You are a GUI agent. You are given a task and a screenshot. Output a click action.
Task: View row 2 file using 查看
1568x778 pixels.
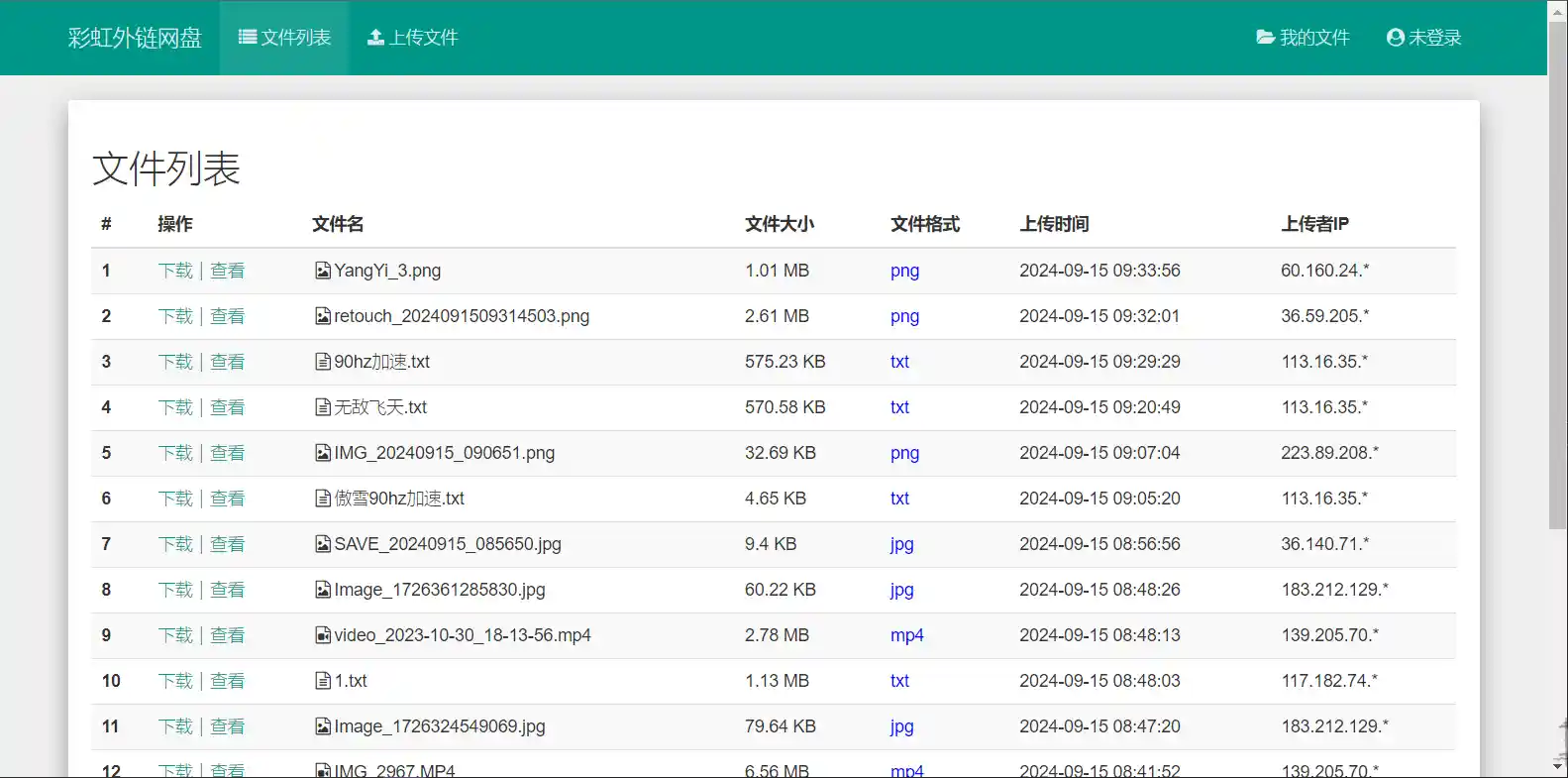click(x=227, y=316)
